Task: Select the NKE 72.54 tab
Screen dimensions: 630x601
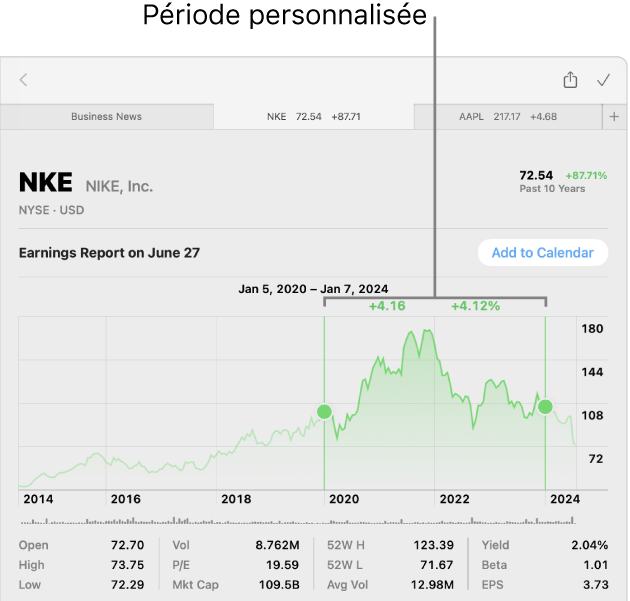Action: (314, 117)
